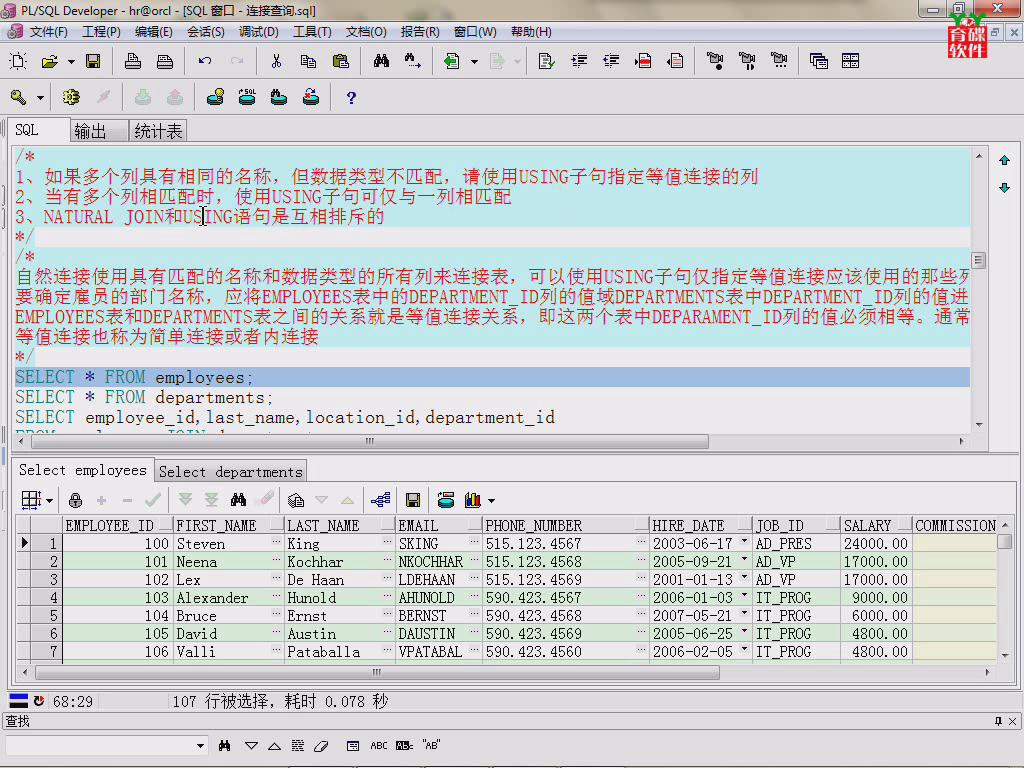Click the SELECT * FROM departments line
This screenshot has width=1024, height=768.
(144, 397)
